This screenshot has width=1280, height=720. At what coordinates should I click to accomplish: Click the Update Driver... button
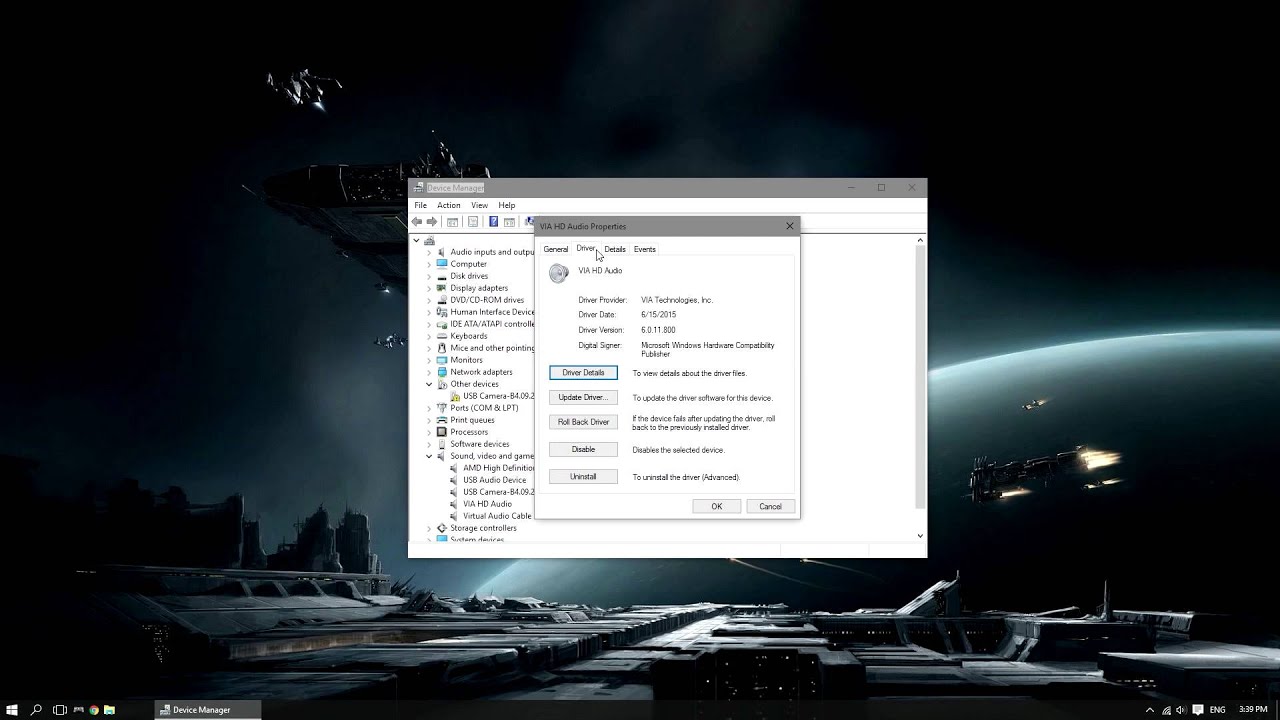(x=583, y=397)
